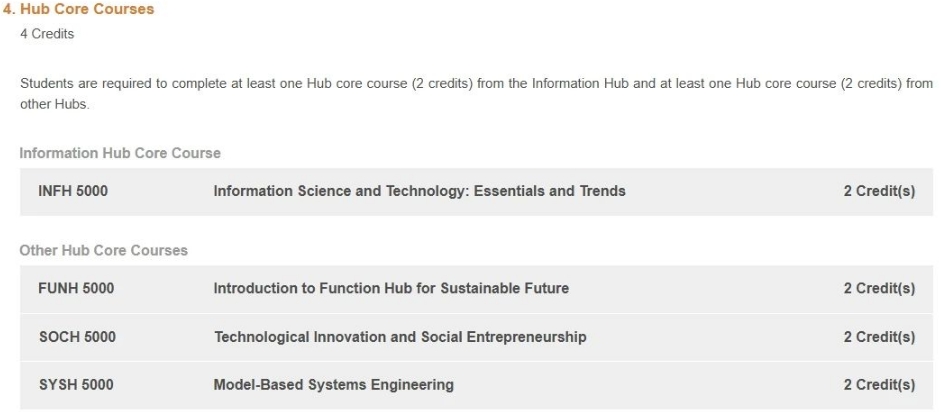The width and height of the screenshot is (941, 412).
Task: Open the SOCH 5000 course code
Action: [x=77, y=337]
